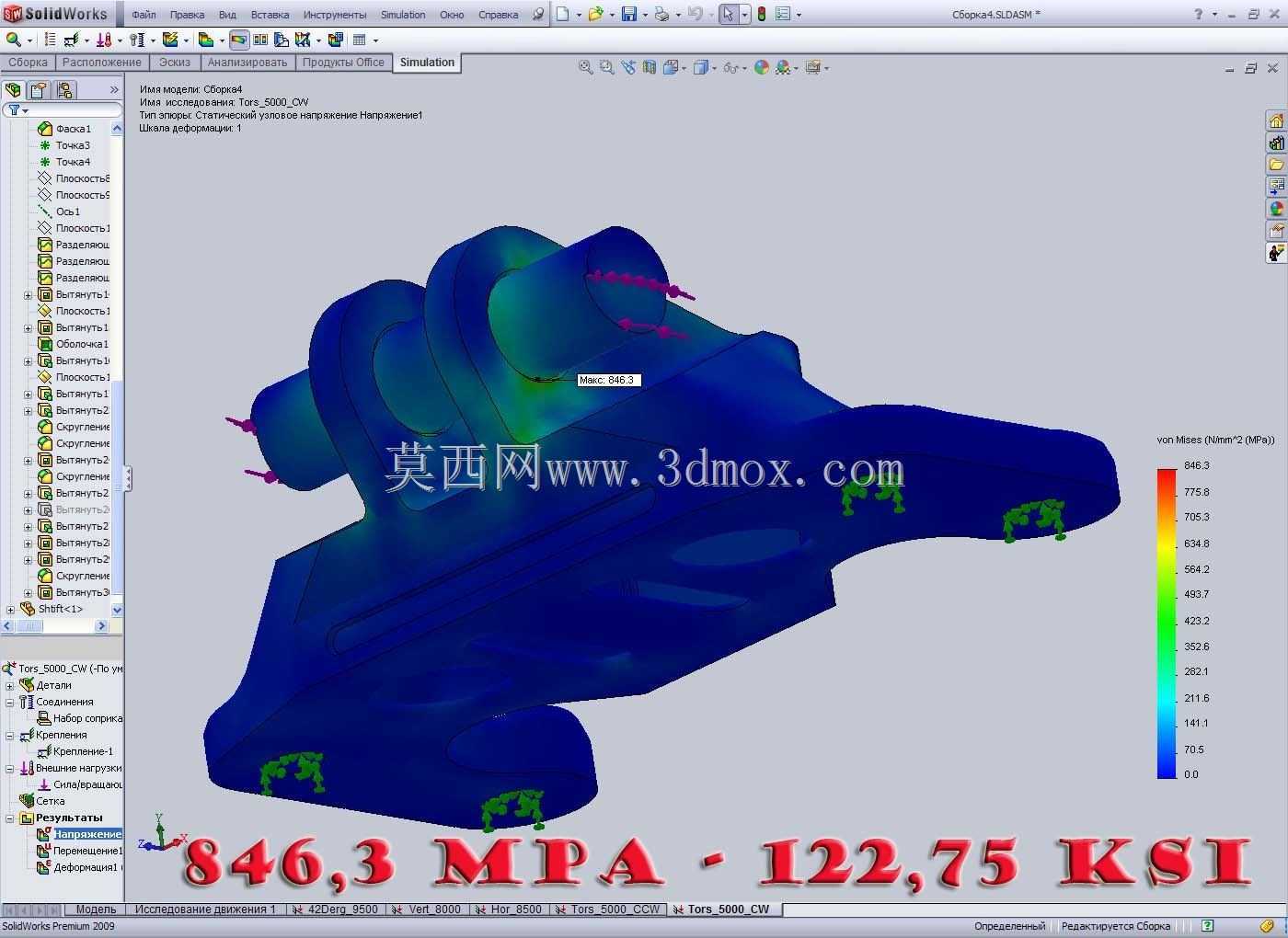Toggle the Hide/Show Items glasses icon
The width and height of the screenshot is (1288, 938).
click(730, 67)
